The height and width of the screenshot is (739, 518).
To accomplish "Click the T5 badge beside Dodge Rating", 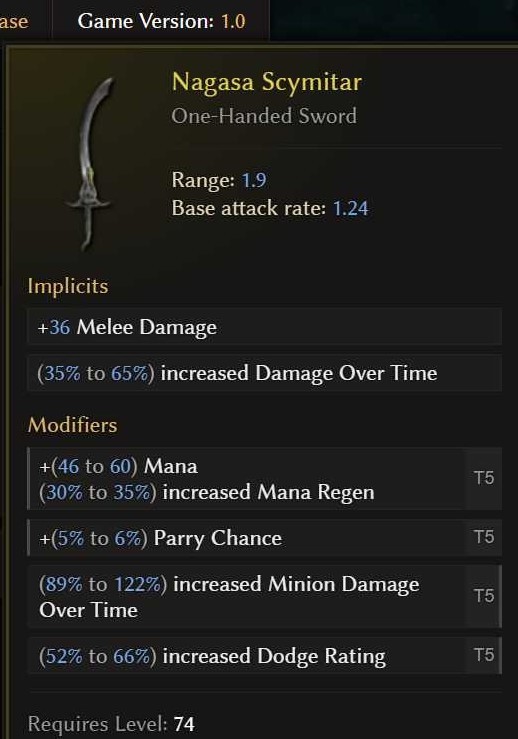I will (x=484, y=655).
